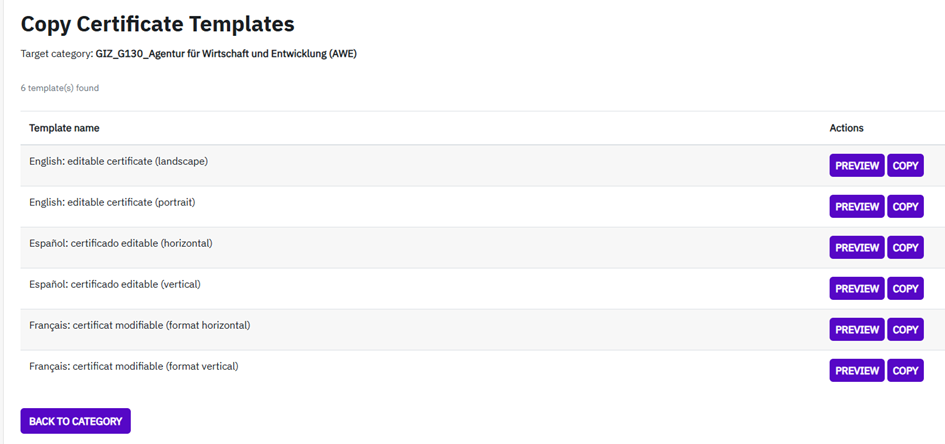The image size is (945, 444).
Task: Copy Français certificat modifiable (format vertical)
Action: click(905, 371)
